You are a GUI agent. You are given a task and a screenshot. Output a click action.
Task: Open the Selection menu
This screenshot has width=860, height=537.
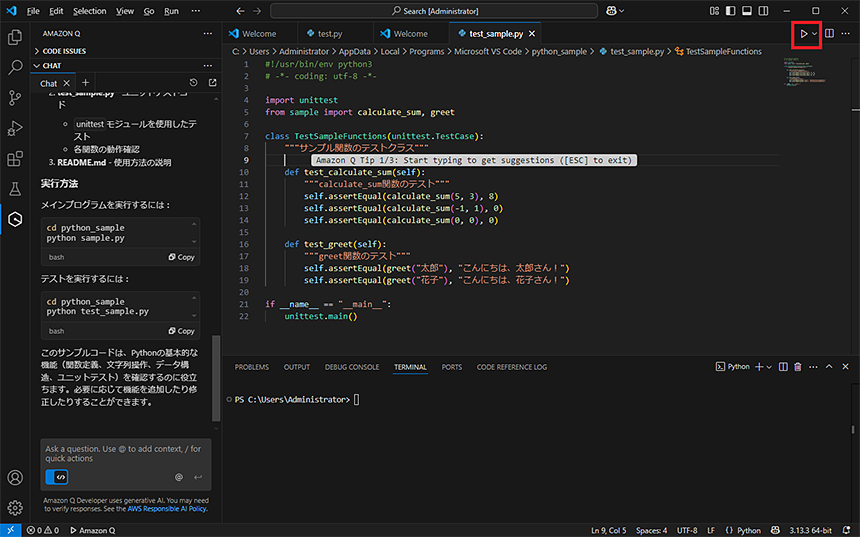(x=89, y=11)
